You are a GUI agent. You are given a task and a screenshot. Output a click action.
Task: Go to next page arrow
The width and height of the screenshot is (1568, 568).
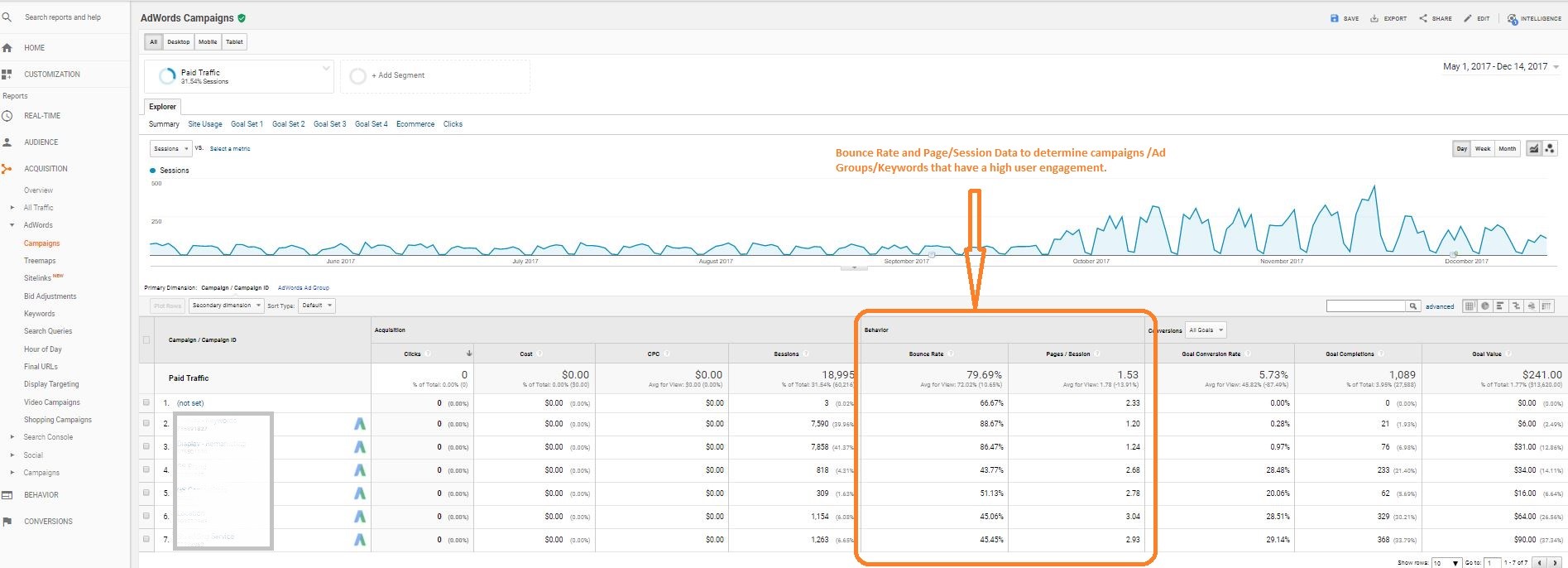[x=1556, y=563]
